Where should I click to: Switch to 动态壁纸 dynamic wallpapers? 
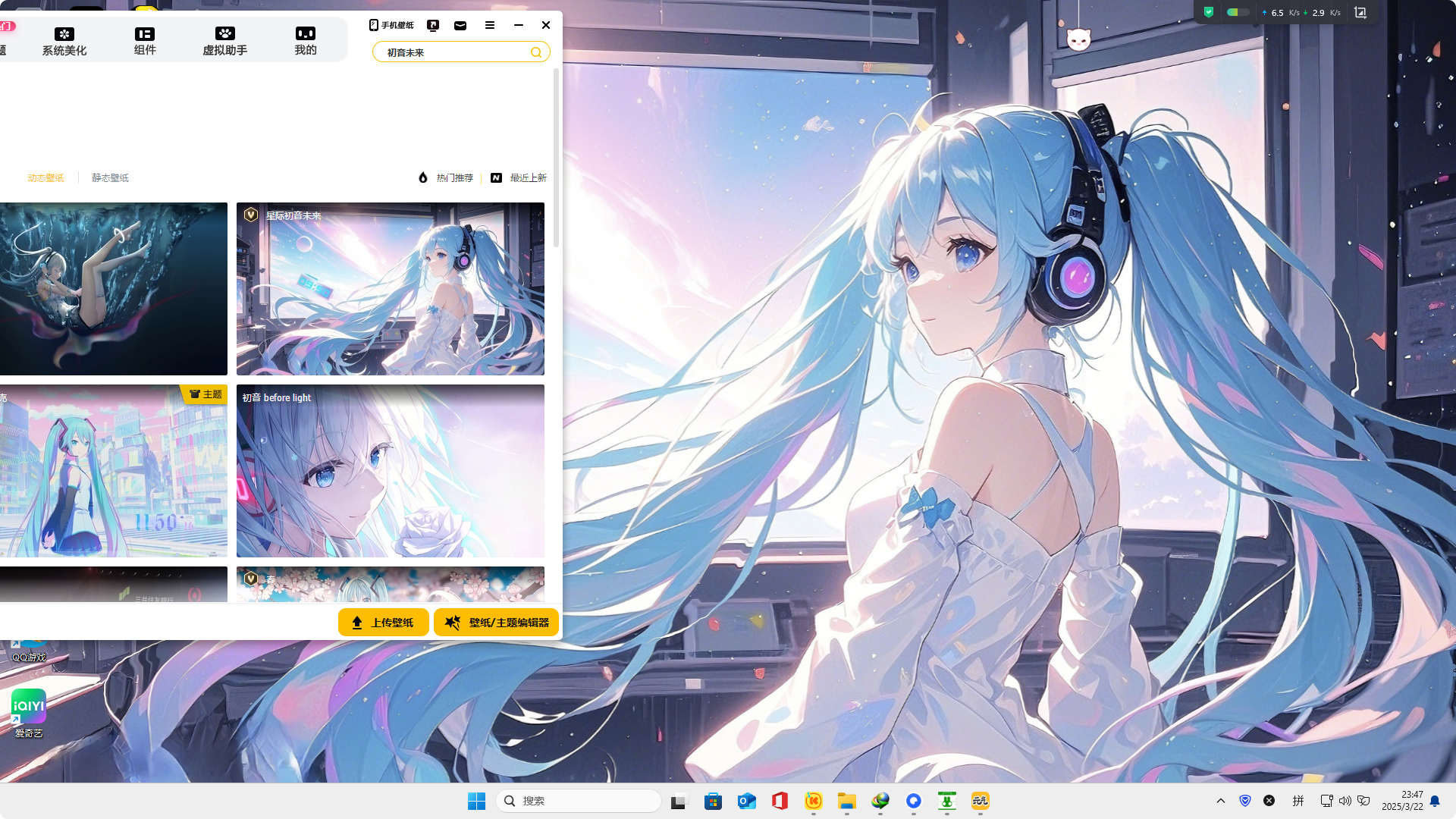(x=45, y=177)
